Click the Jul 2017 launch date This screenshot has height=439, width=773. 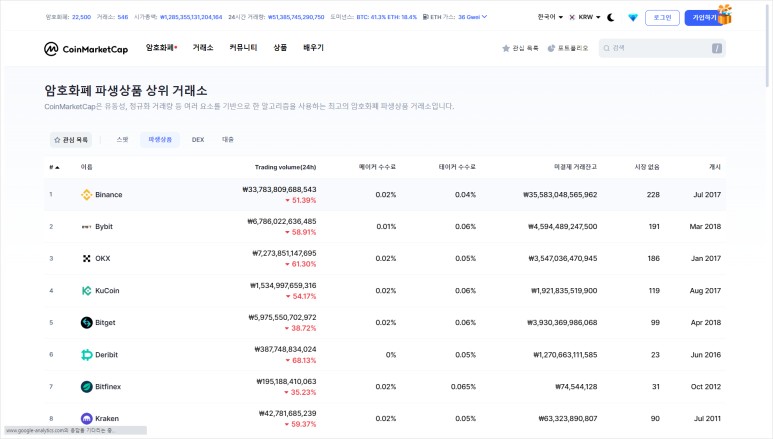pos(707,195)
